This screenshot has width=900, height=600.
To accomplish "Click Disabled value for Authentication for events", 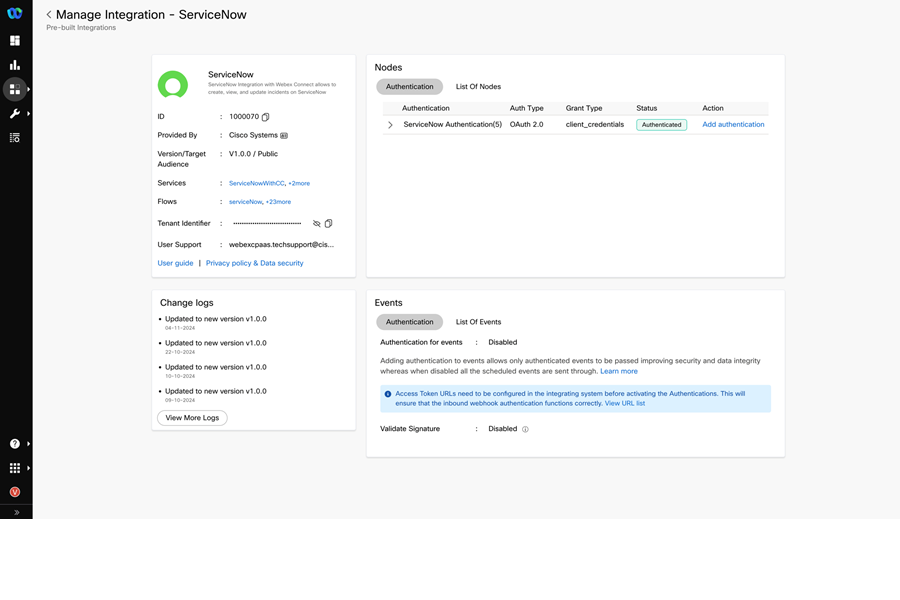I will coord(503,342).
